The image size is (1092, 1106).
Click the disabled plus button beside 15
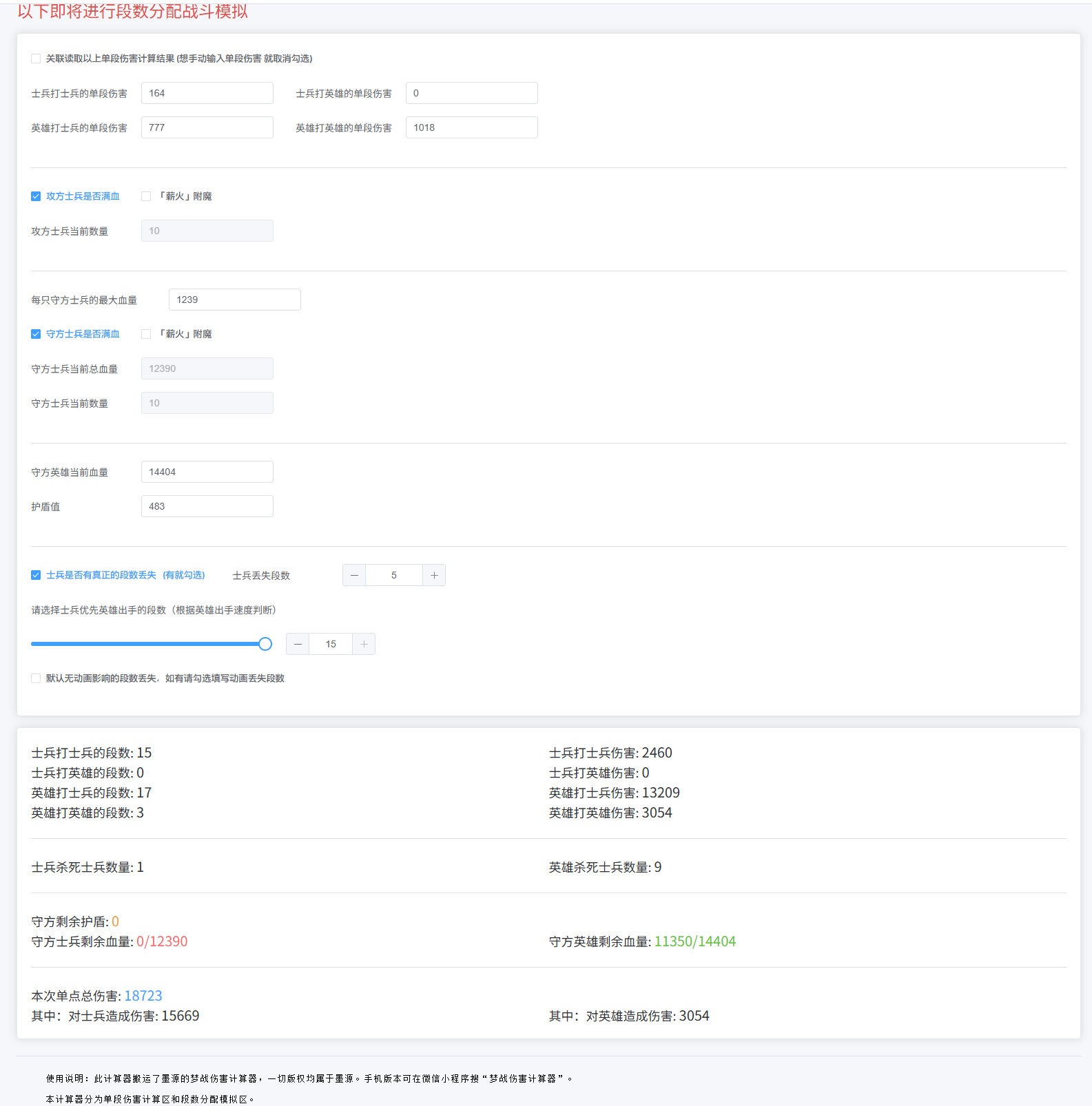tap(364, 644)
